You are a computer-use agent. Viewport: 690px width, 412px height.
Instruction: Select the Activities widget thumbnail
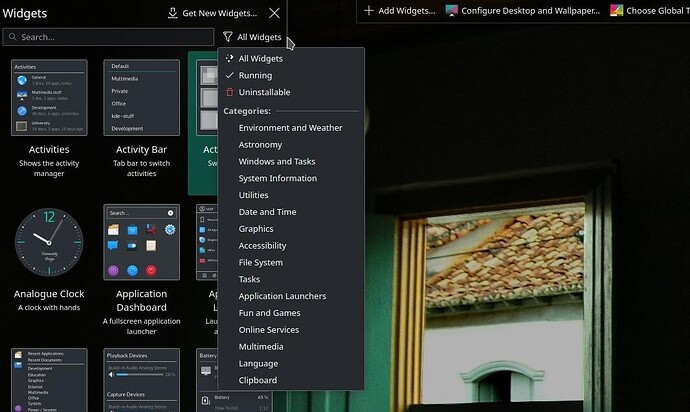pyautogui.click(x=49, y=97)
